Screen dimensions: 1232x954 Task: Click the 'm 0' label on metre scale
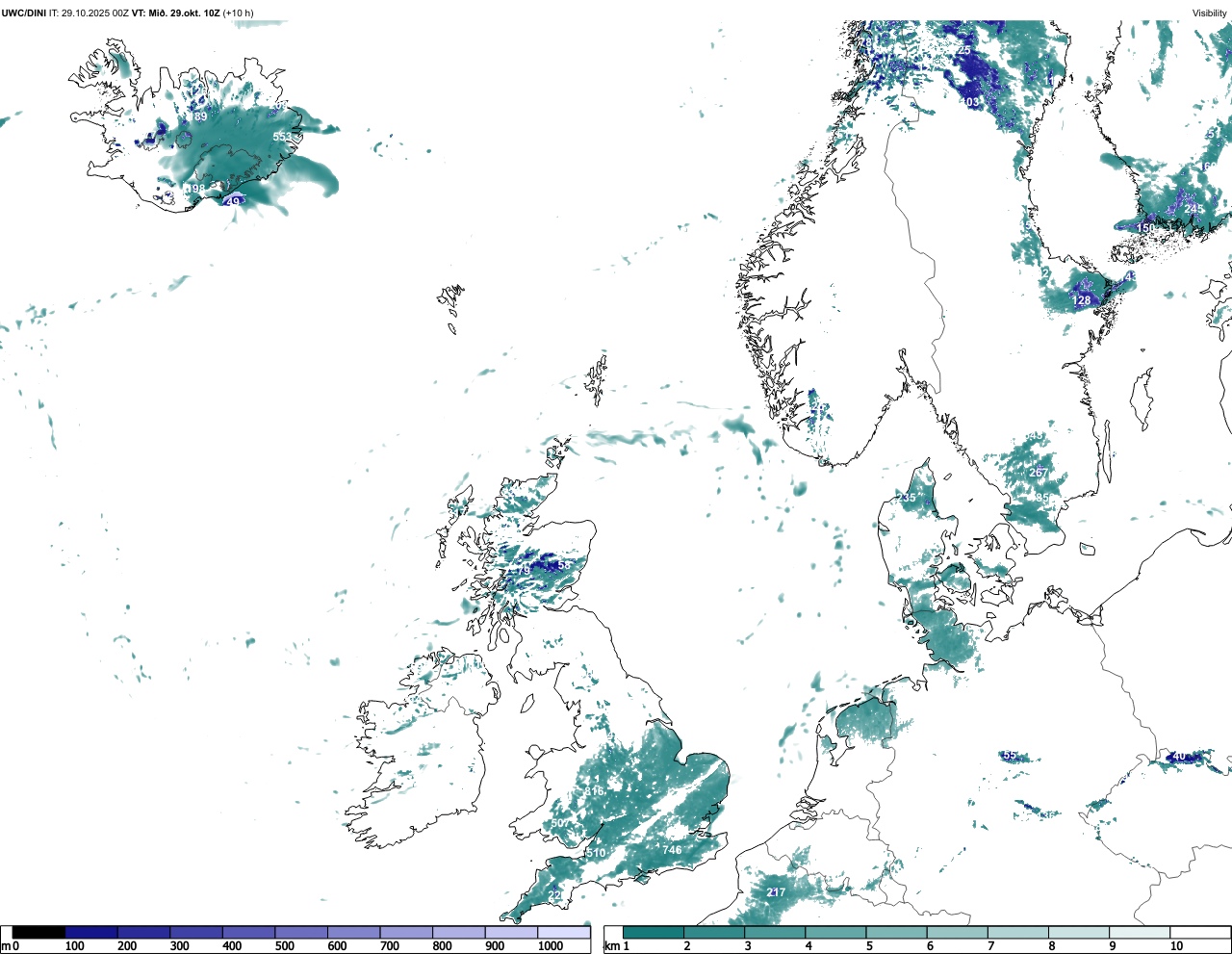point(10,946)
